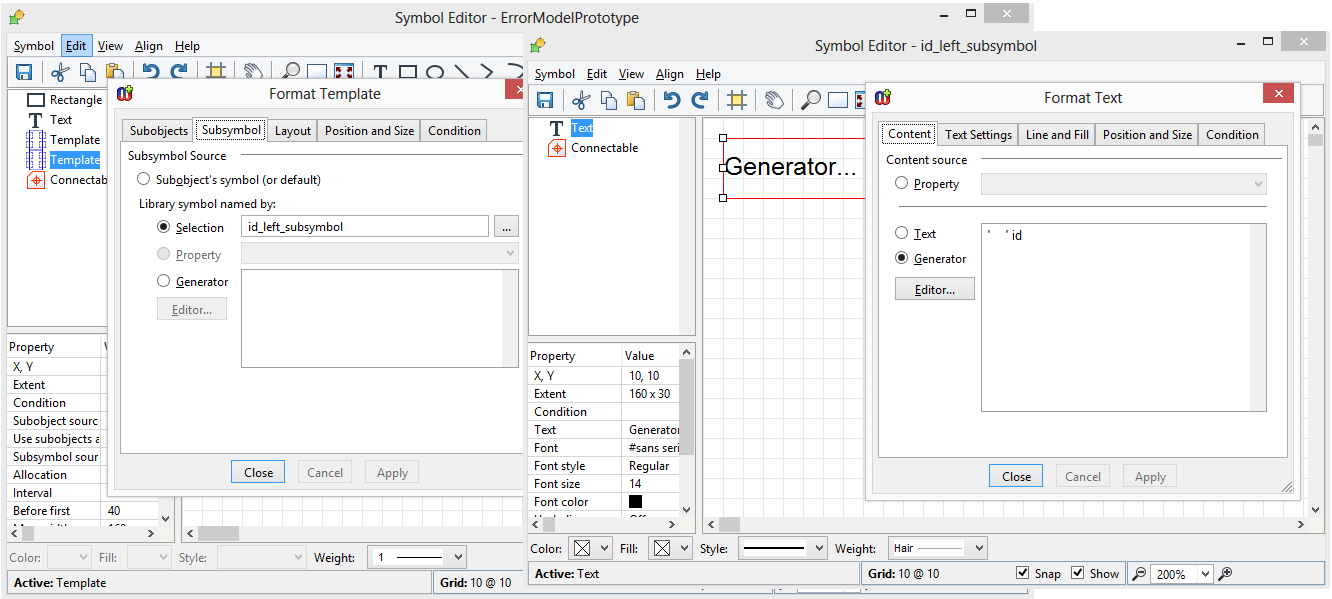The image size is (1332, 599).
Task: Open the 200% zoom level dropdown
Action: point(1204,574)
